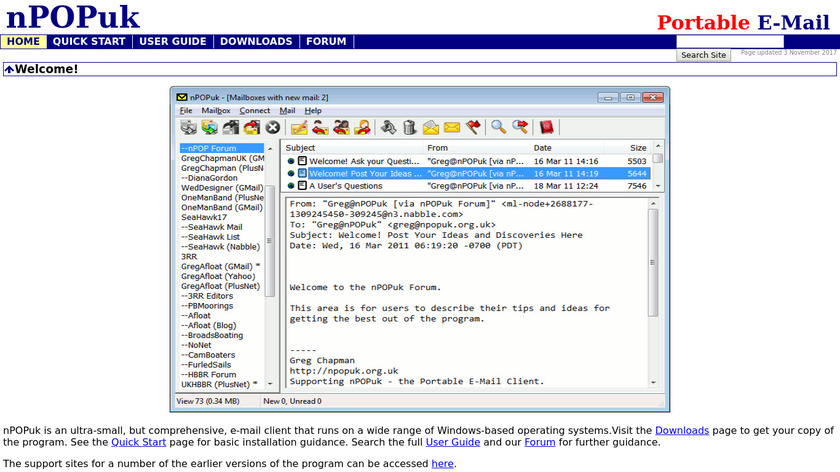The image size is (840, 472).
Task: Select the SeaHawk17 mailbox in list
Action: coord(204,217)
